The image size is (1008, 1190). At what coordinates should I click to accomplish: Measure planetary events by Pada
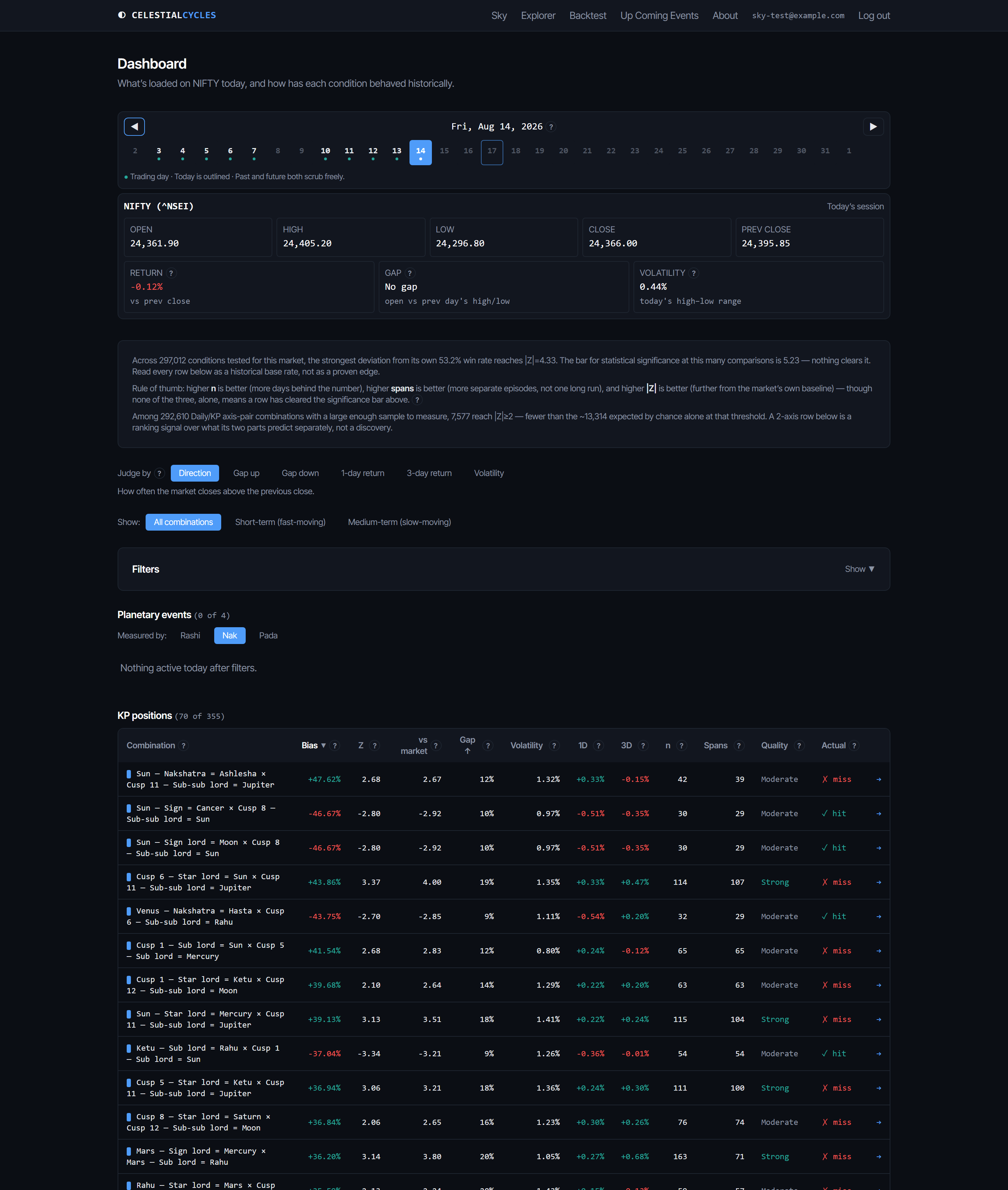(268, 635)
